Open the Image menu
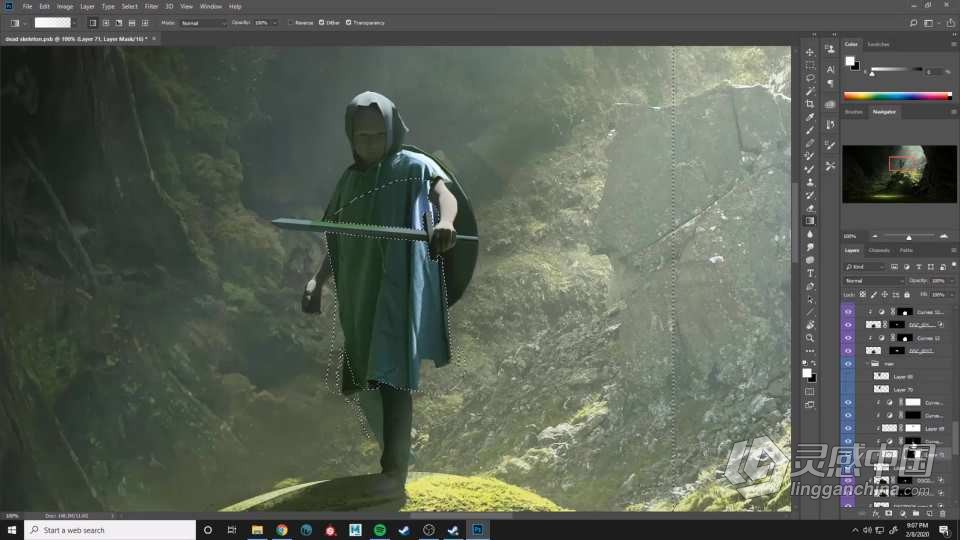Viewport: 960px width, 540px height. 65,6
